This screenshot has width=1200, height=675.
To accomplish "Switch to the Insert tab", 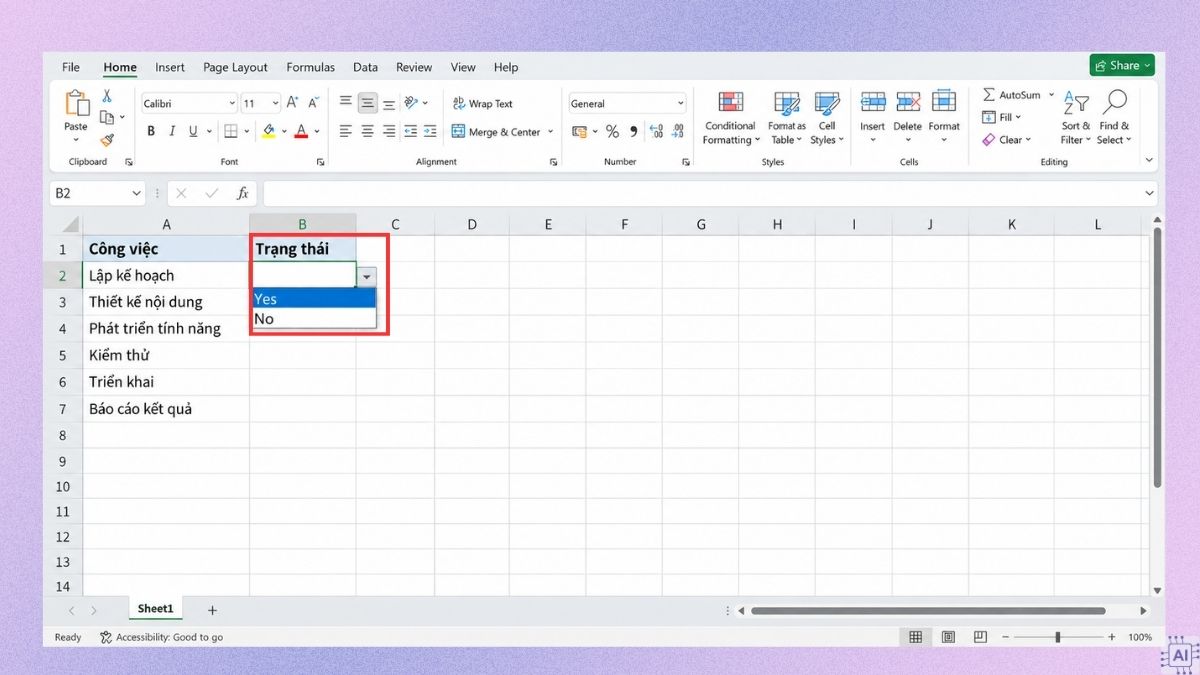I will pos(170,67).
